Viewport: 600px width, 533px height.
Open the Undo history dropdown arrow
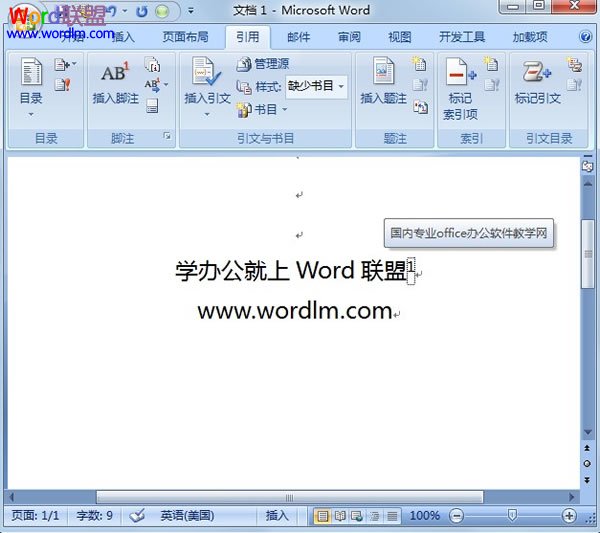pyautogui.click(x=125, y=11)
